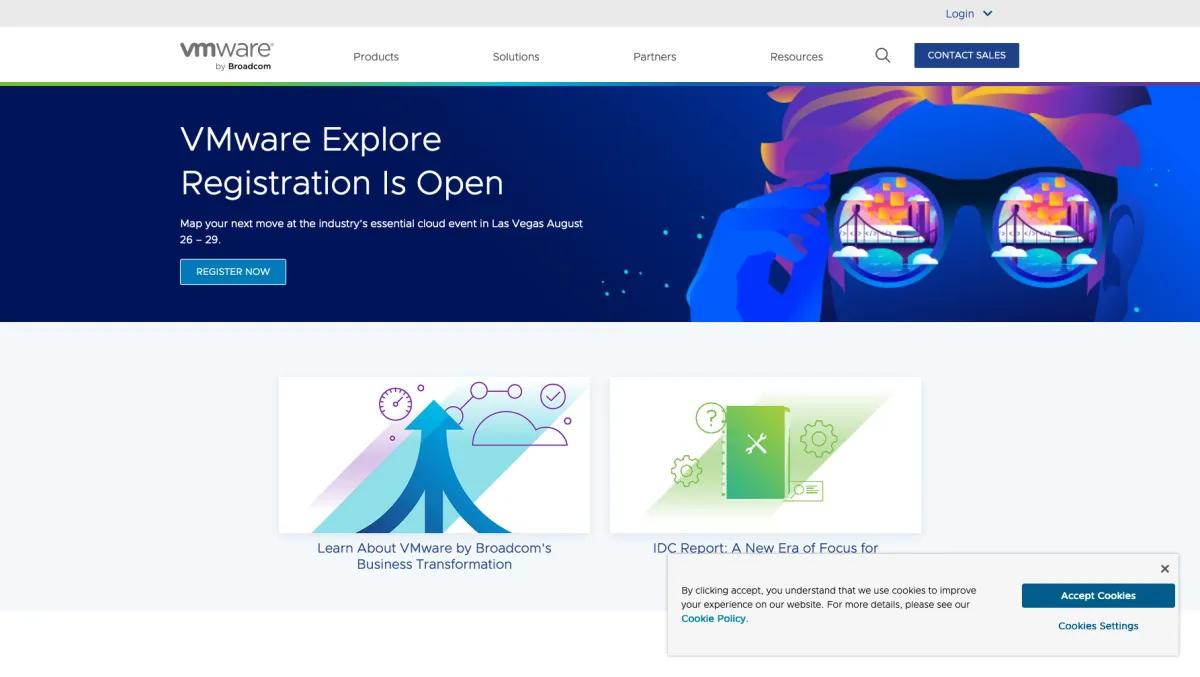This screenshot has width=1200, height=677.
Task: Click the Register Now button
Action: click(x=233, y=272)
